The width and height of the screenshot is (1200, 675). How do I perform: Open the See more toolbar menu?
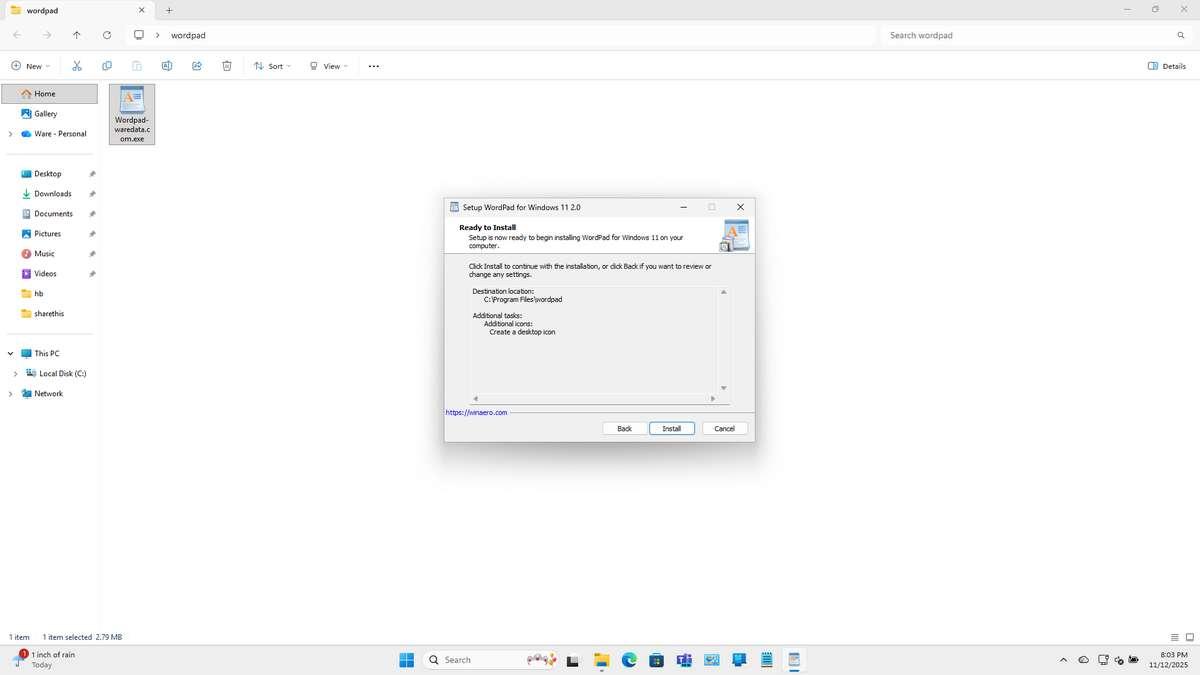pos(373,65)
